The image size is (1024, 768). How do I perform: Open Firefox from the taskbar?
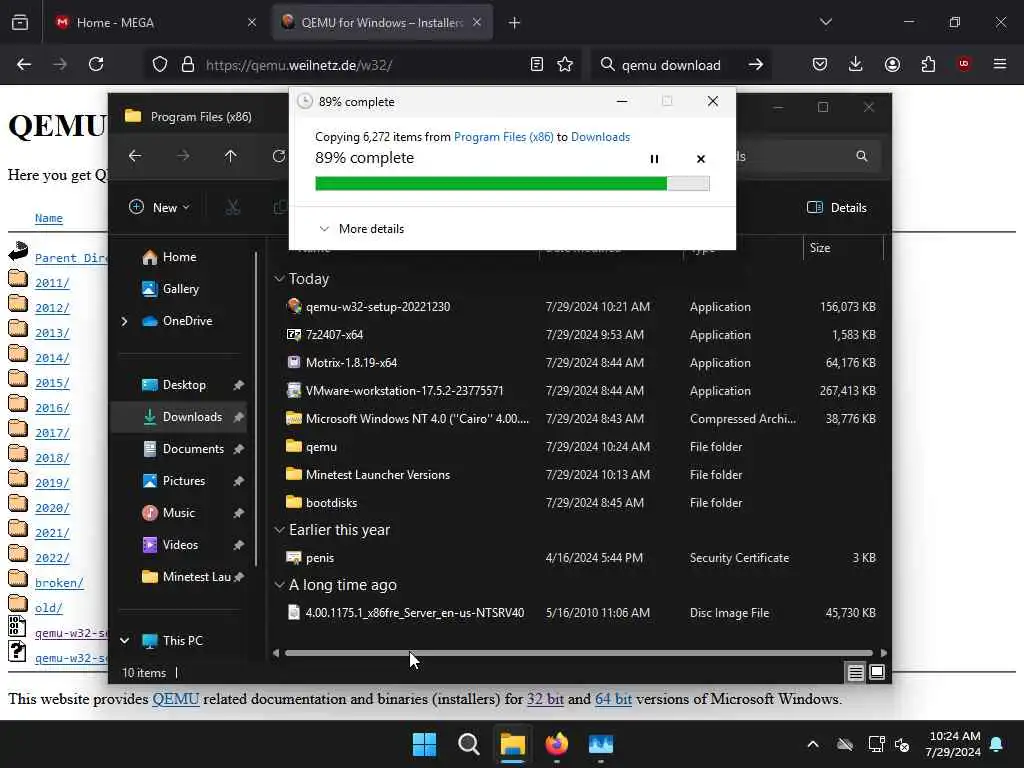556,744
